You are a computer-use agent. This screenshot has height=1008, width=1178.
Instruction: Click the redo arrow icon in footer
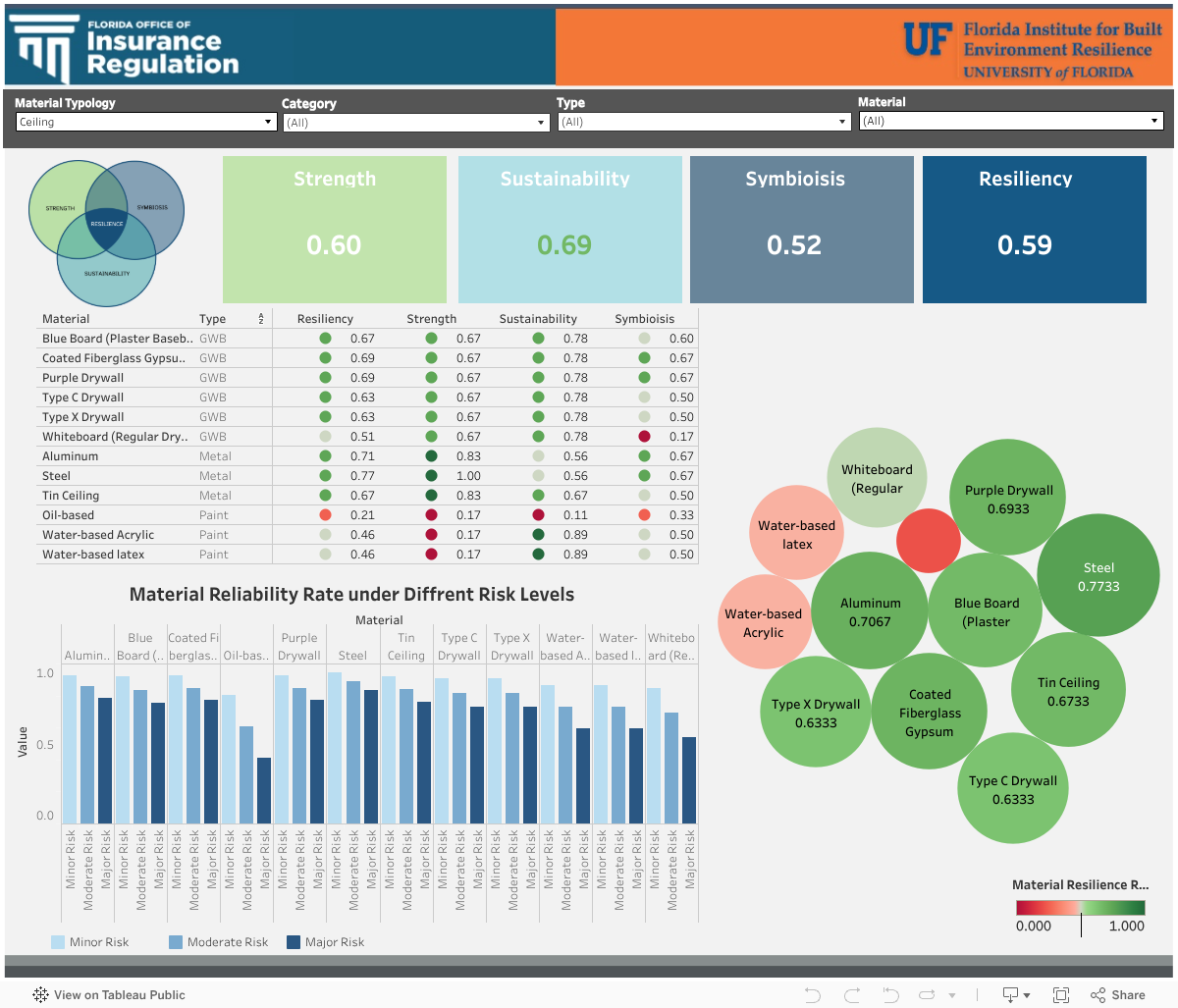[x=852, y=995]
